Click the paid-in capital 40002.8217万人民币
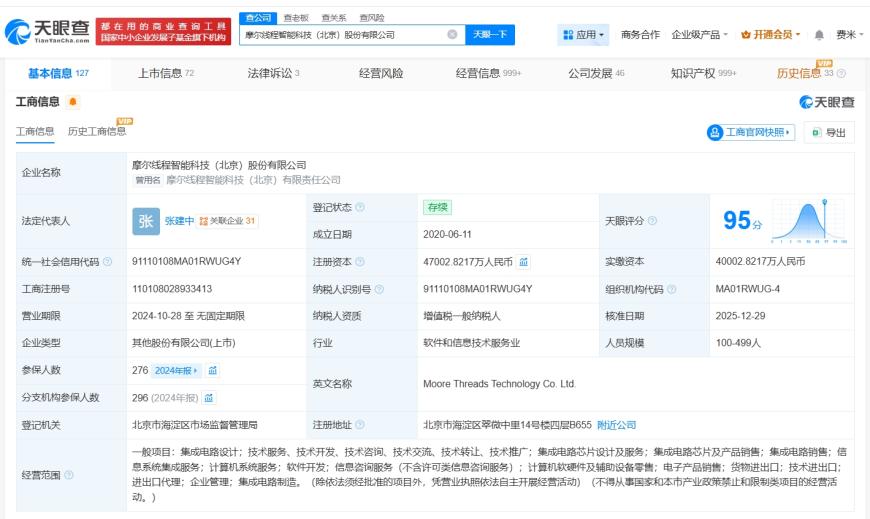This screenshot has width=870, height=519. pyautogui.click(x=760, y=261)
